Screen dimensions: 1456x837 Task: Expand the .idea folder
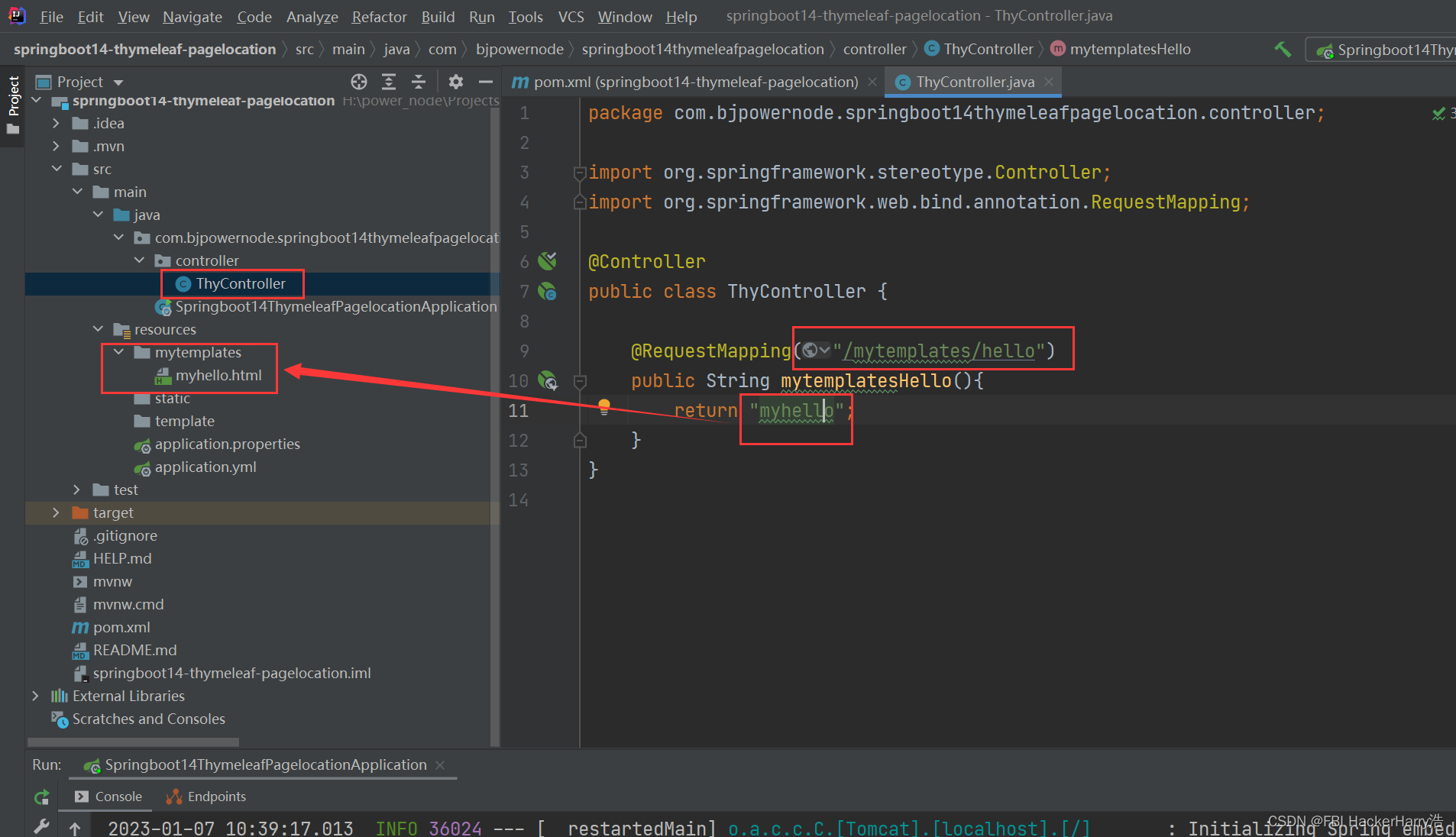pos(56,123)
